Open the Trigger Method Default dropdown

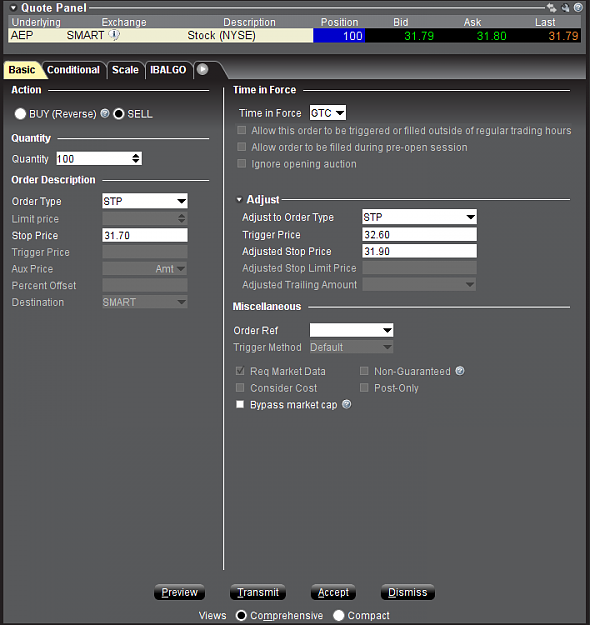click(x=351, y=347)
